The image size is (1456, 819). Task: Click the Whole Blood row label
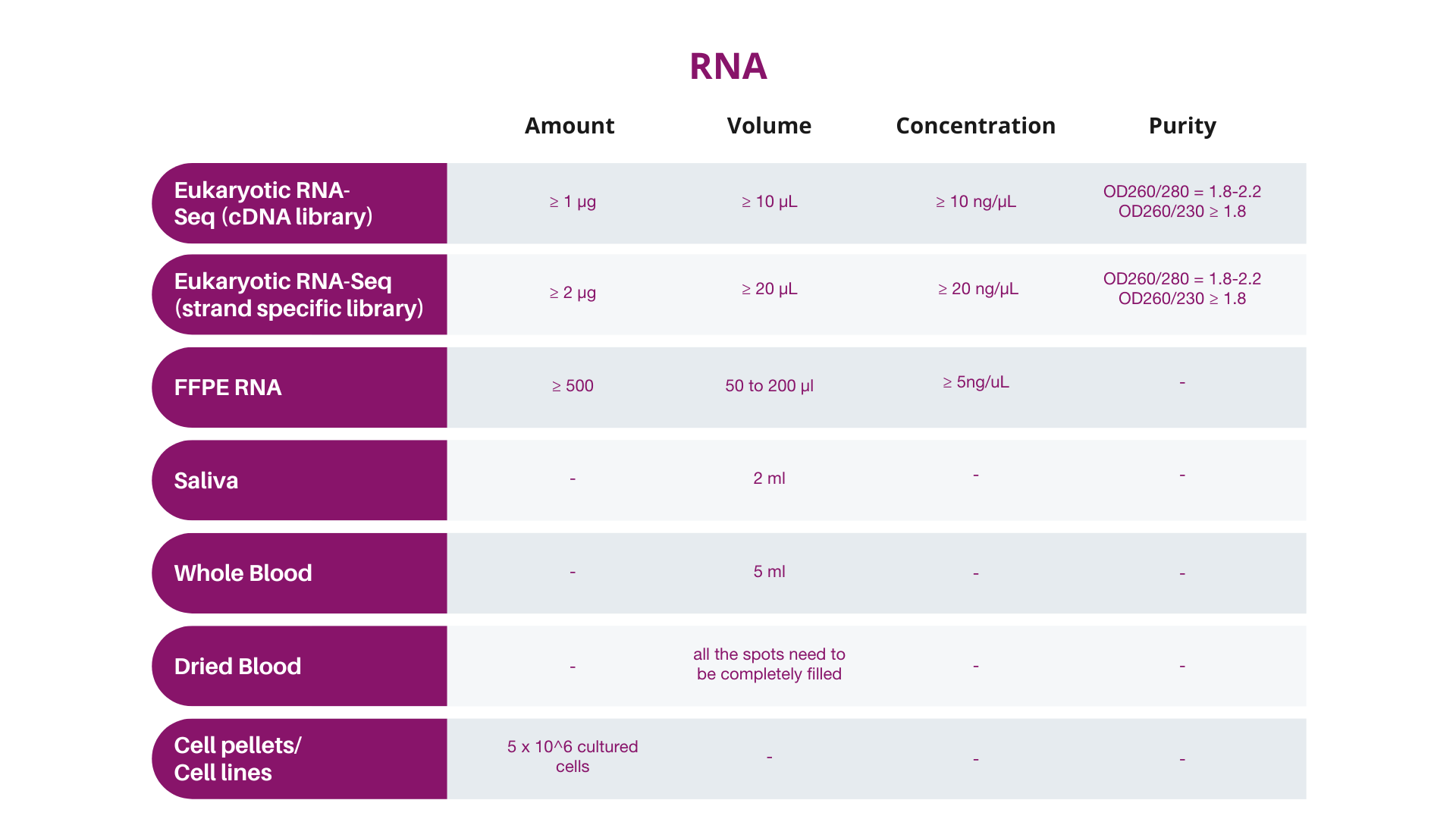(x=243, y=573)
